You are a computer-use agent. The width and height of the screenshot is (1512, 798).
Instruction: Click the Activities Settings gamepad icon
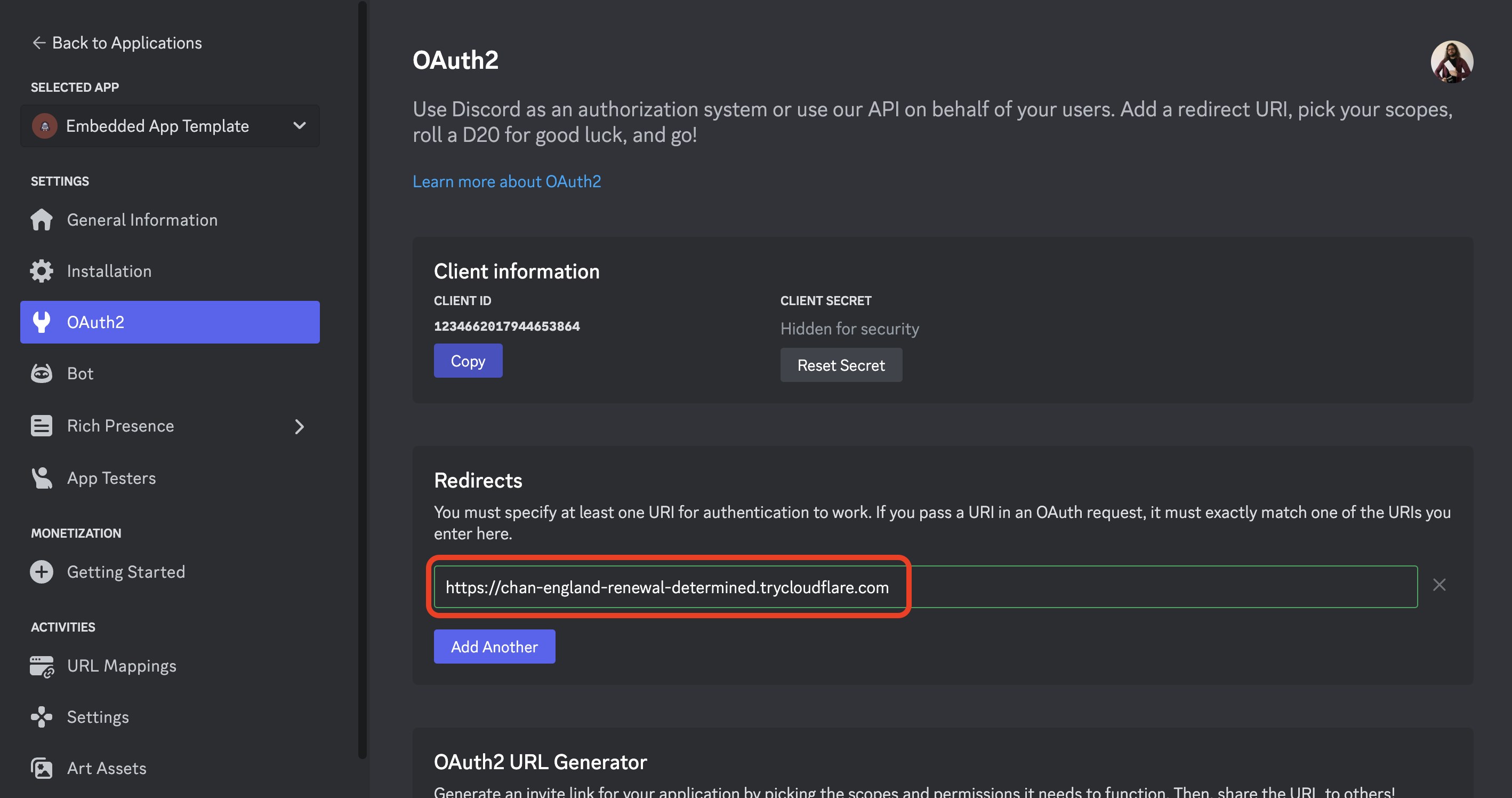coord(42,717)
